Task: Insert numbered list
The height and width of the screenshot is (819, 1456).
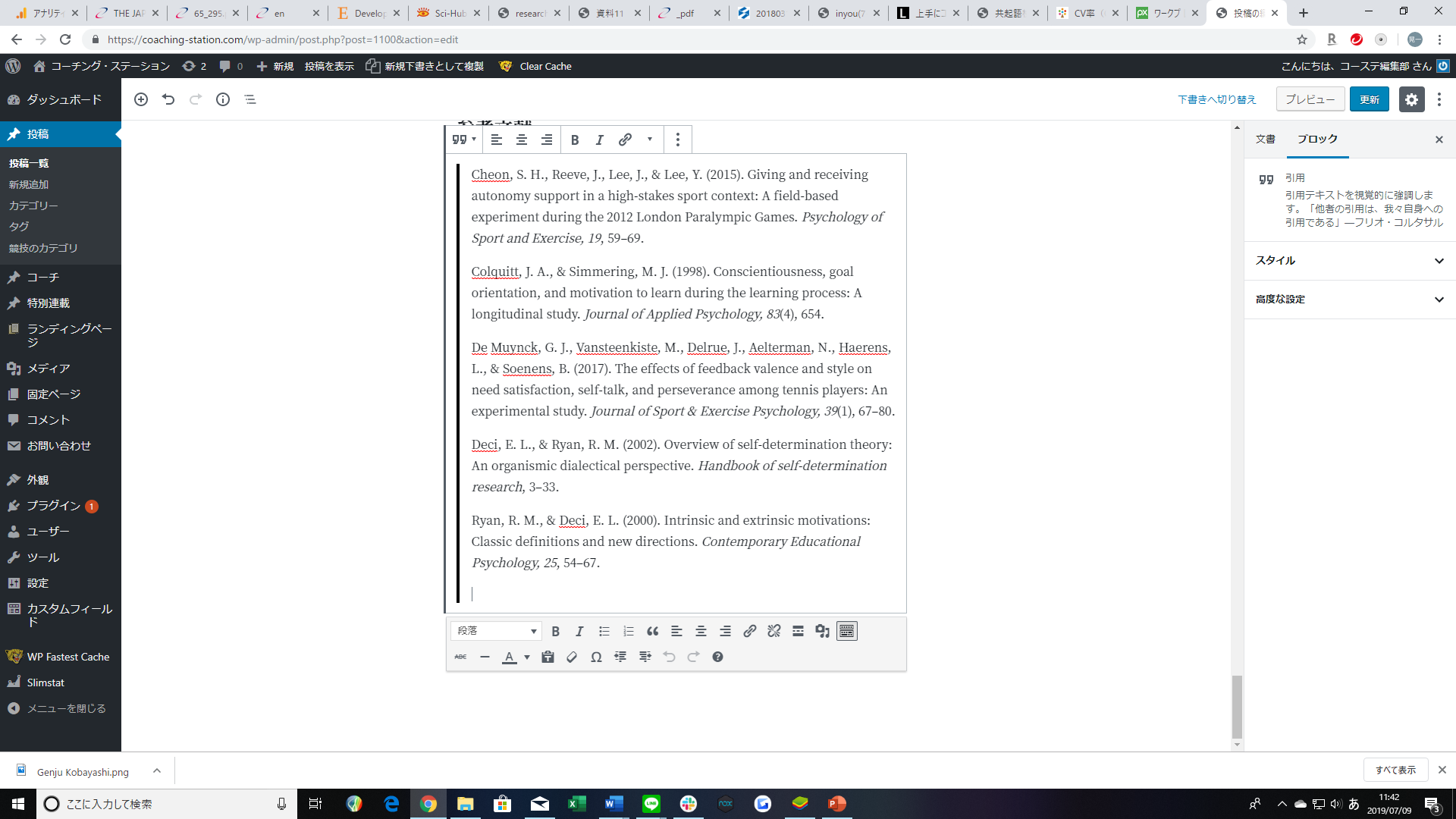Action: [629, 631]
